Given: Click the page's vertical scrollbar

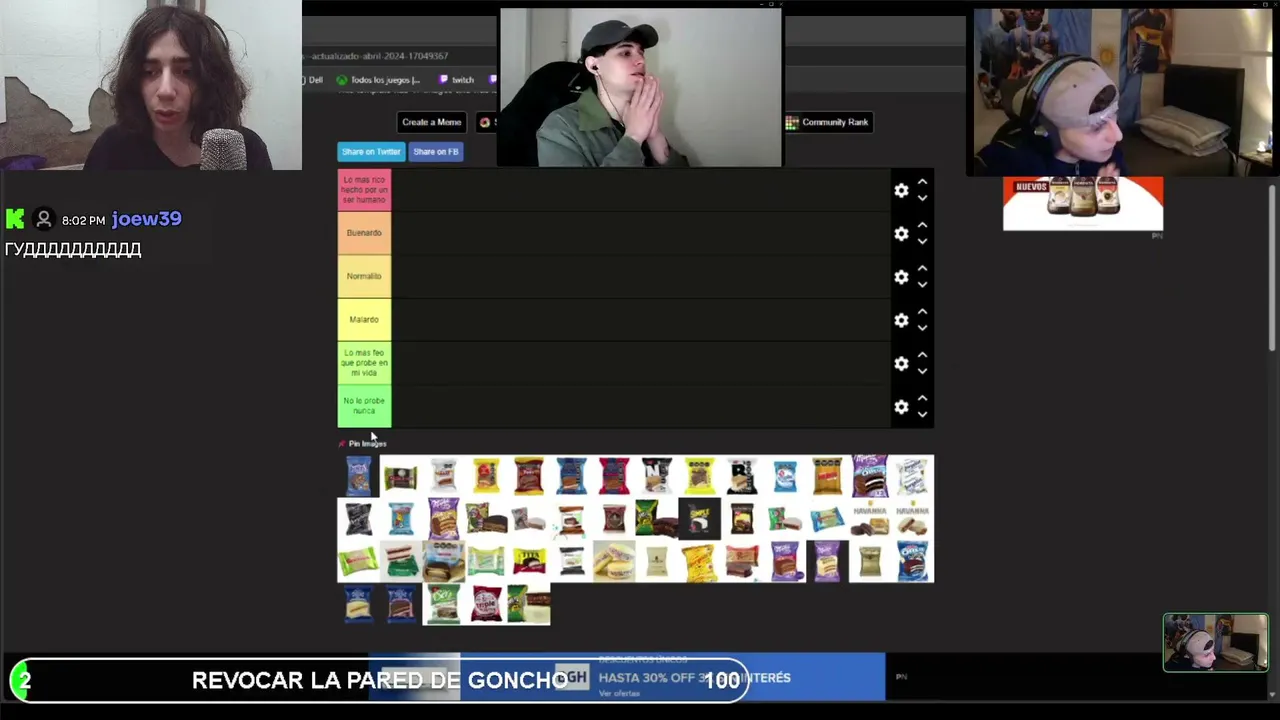Looking at the screenshot, I should click(1273, 268).
